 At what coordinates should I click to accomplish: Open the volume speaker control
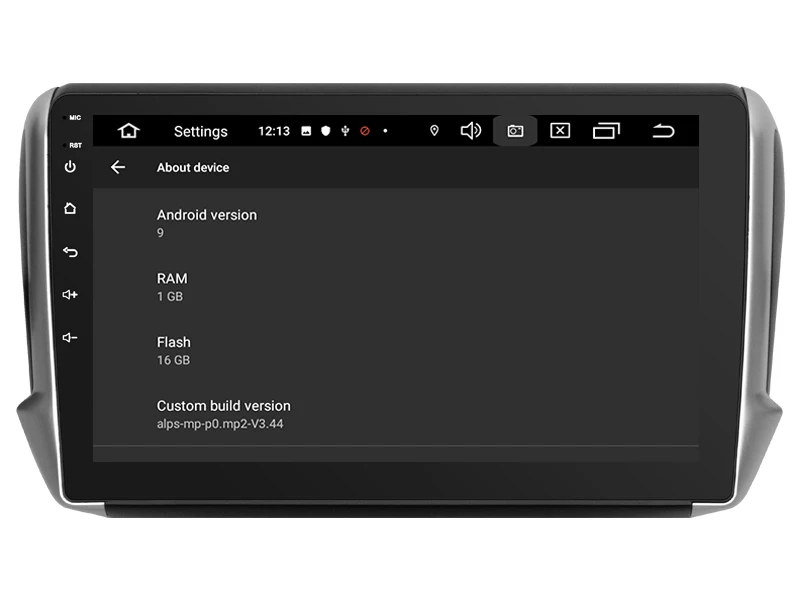(x=470, y=131)
